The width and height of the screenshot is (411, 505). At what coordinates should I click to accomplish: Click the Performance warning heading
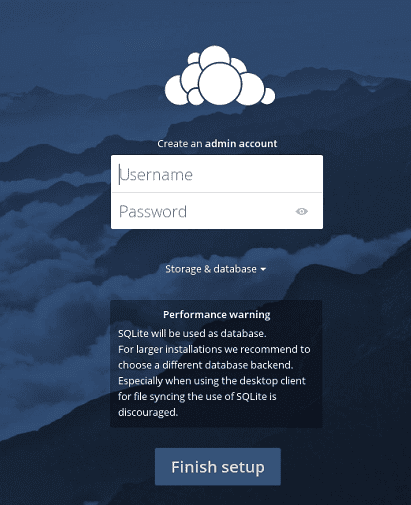click(x=217, y=315)
